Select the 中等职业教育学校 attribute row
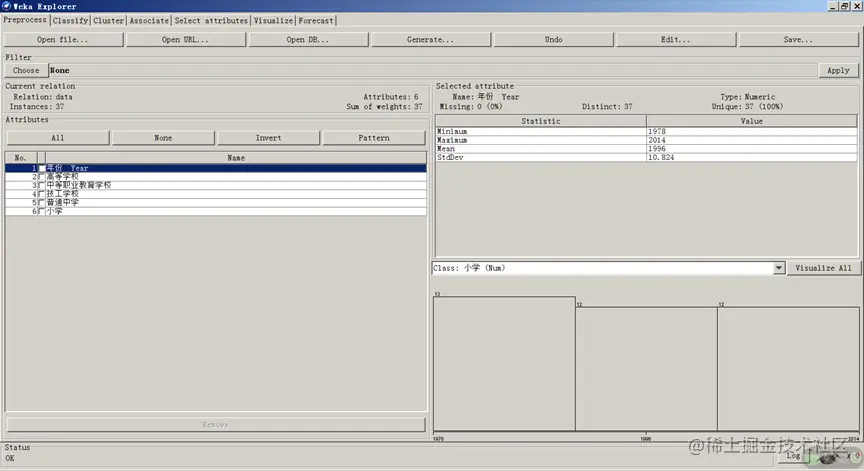The width and height of the screenshot is (864, 471). (x=215, y=185)
